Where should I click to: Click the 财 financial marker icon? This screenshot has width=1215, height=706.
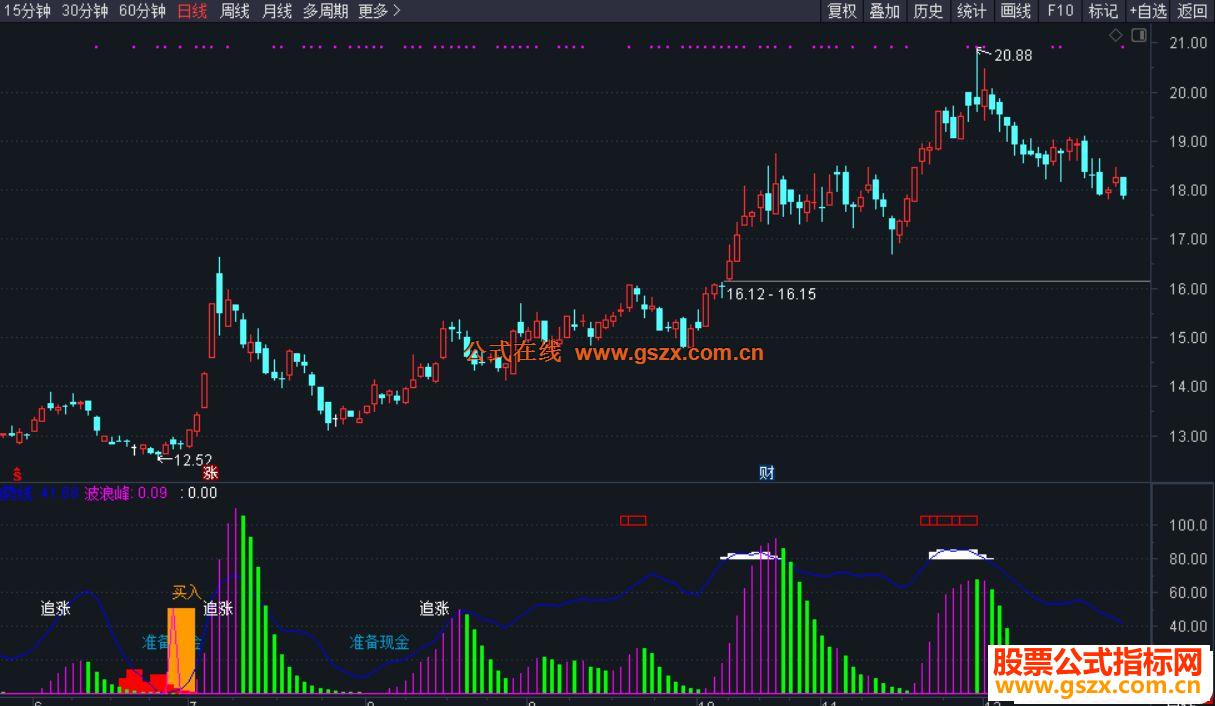point(767,472)
